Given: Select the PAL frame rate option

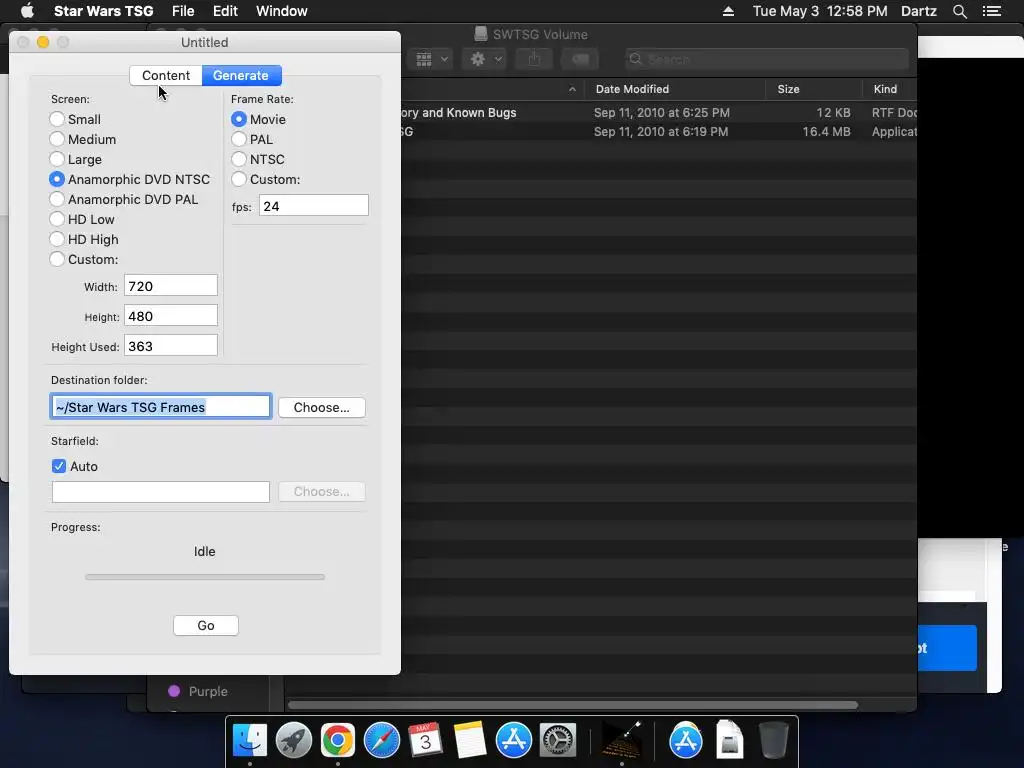Looking at the screenshot, I should (x=252, y=139).
